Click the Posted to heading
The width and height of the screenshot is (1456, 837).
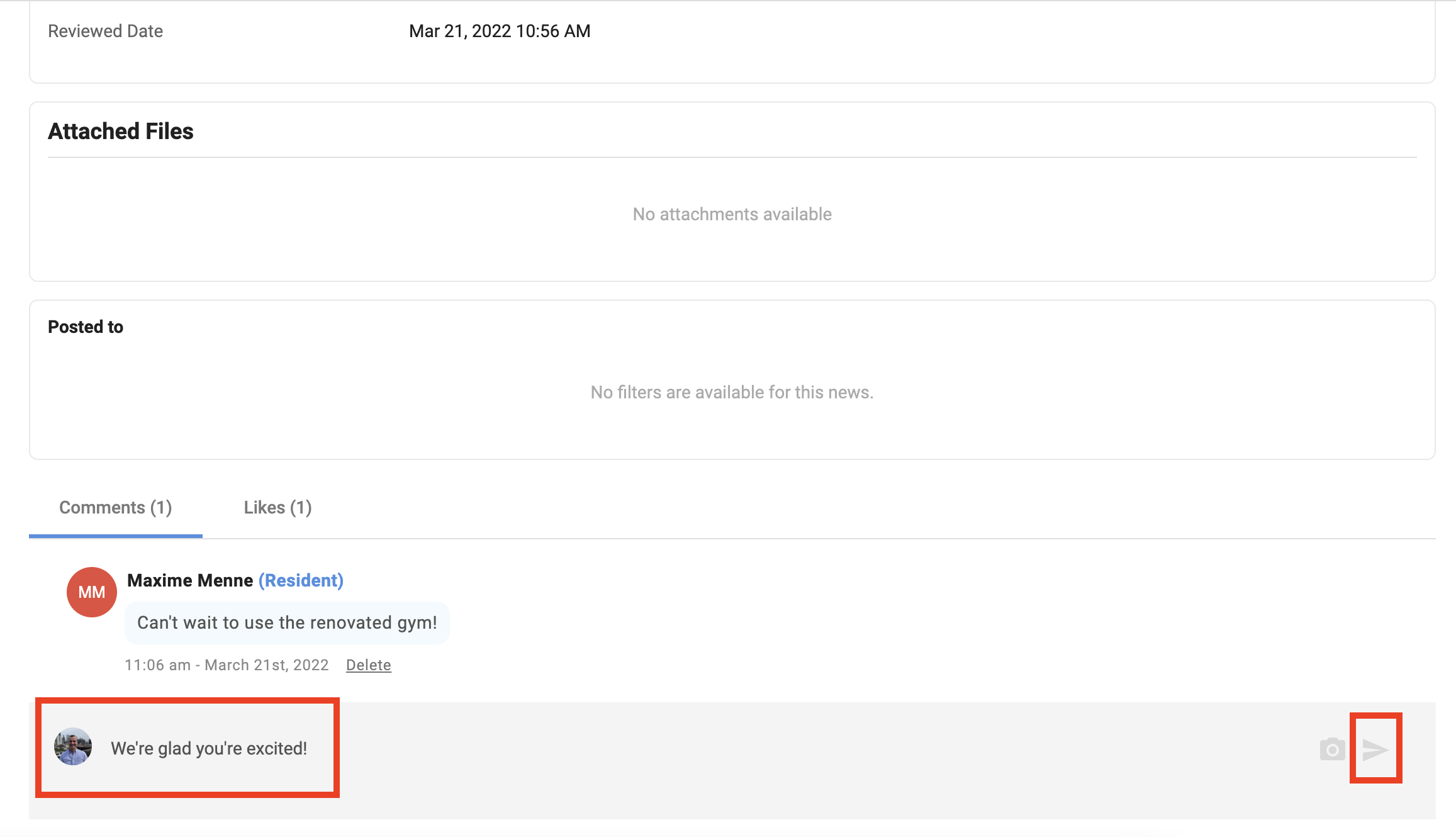pyautogui.click(x=86, y=327)
